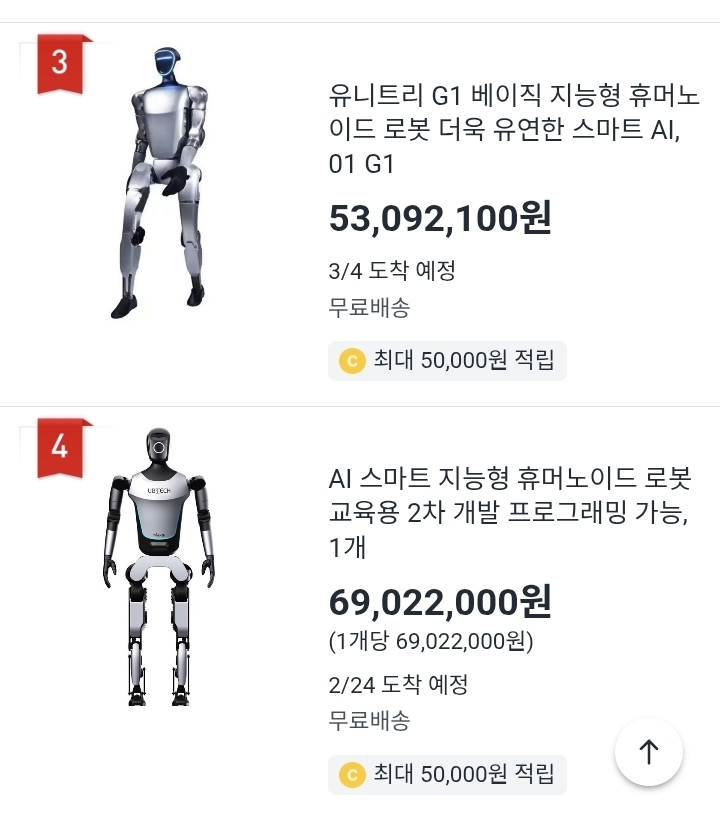Viewport: 720px width, 814px height.
Task: Click the Unitree robot's blue glowing head
Action: pos(165,63)
